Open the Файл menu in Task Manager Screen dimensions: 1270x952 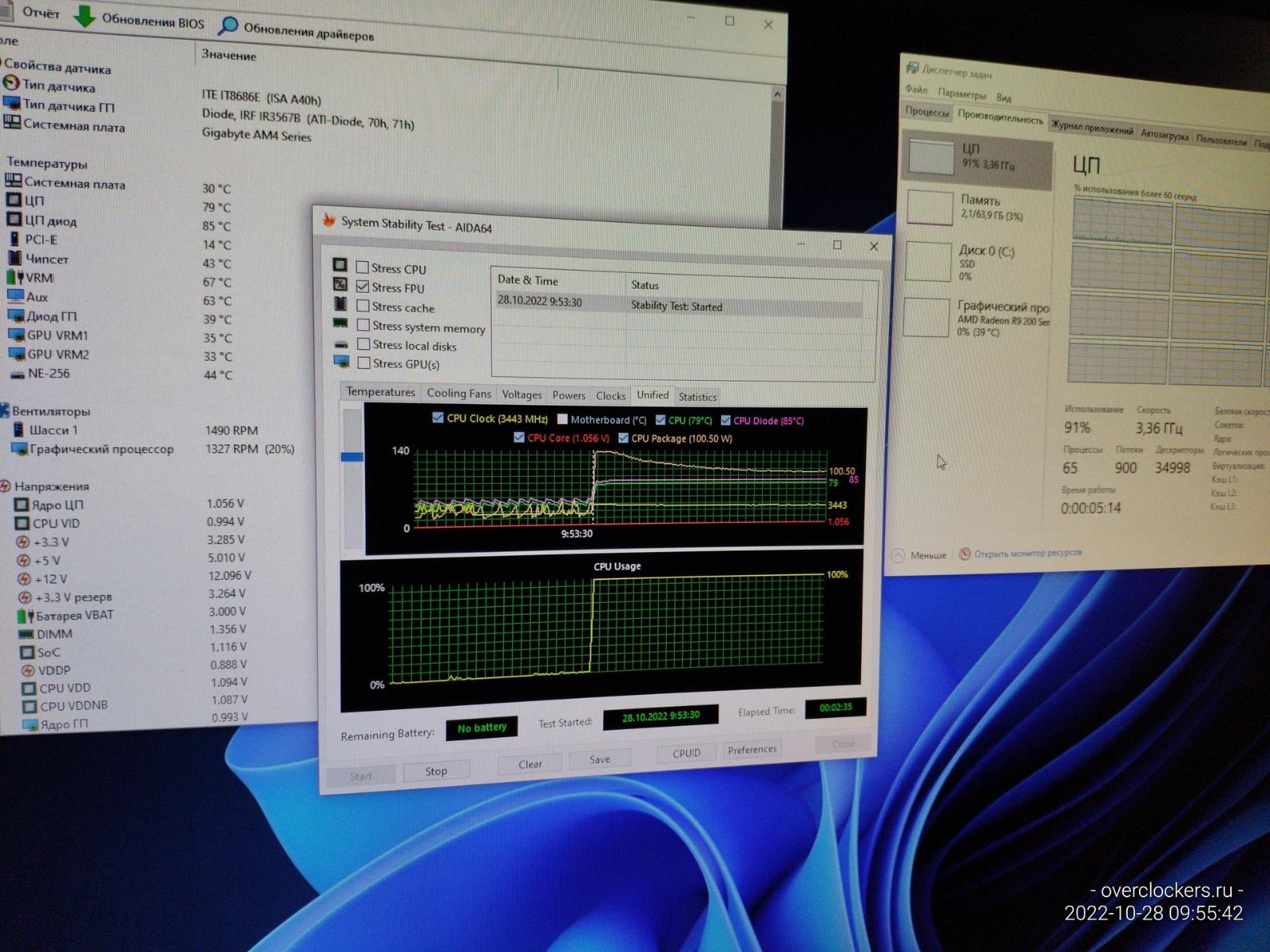[916, 90]
